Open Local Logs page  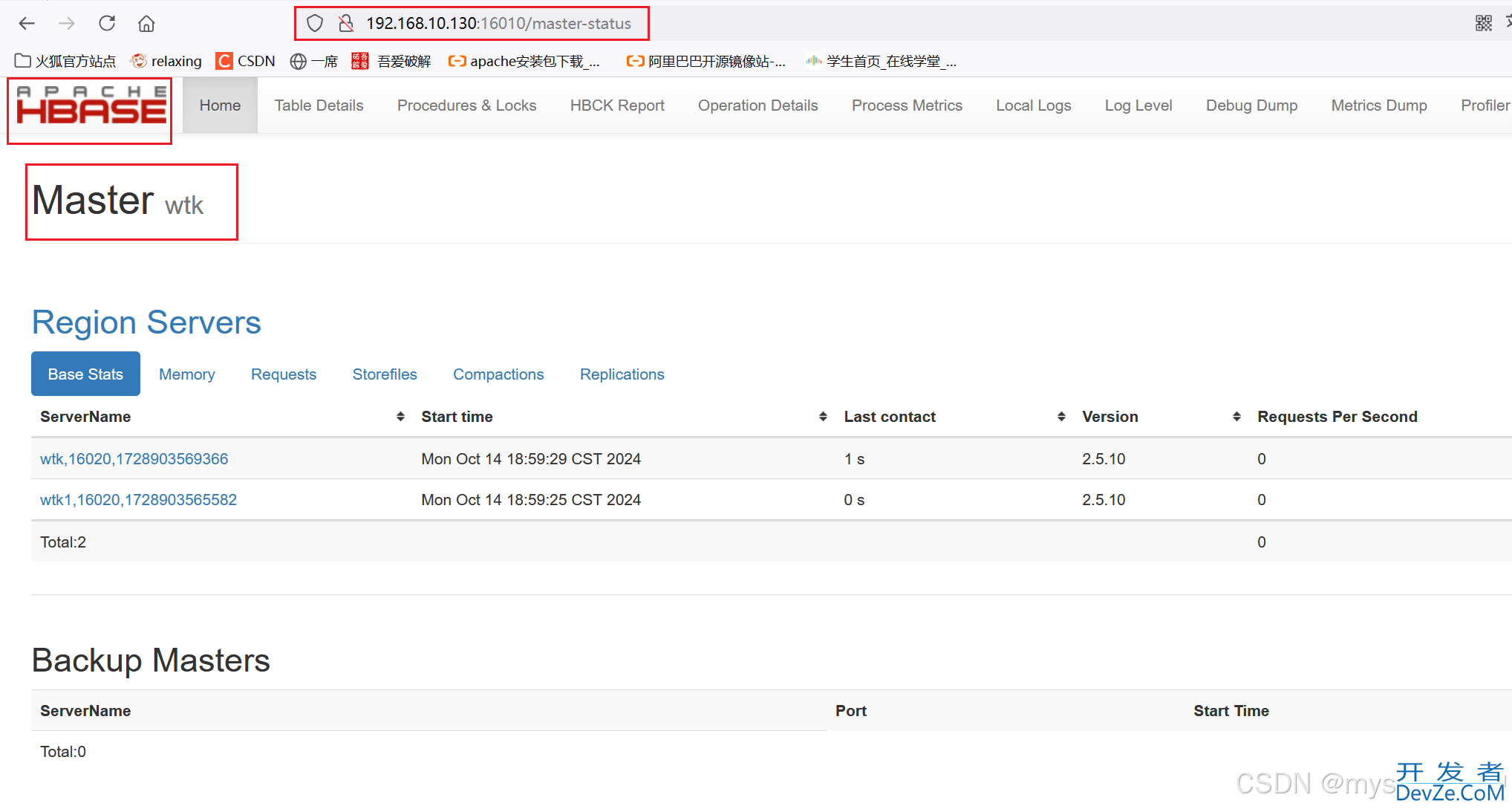pos(1033,105)
